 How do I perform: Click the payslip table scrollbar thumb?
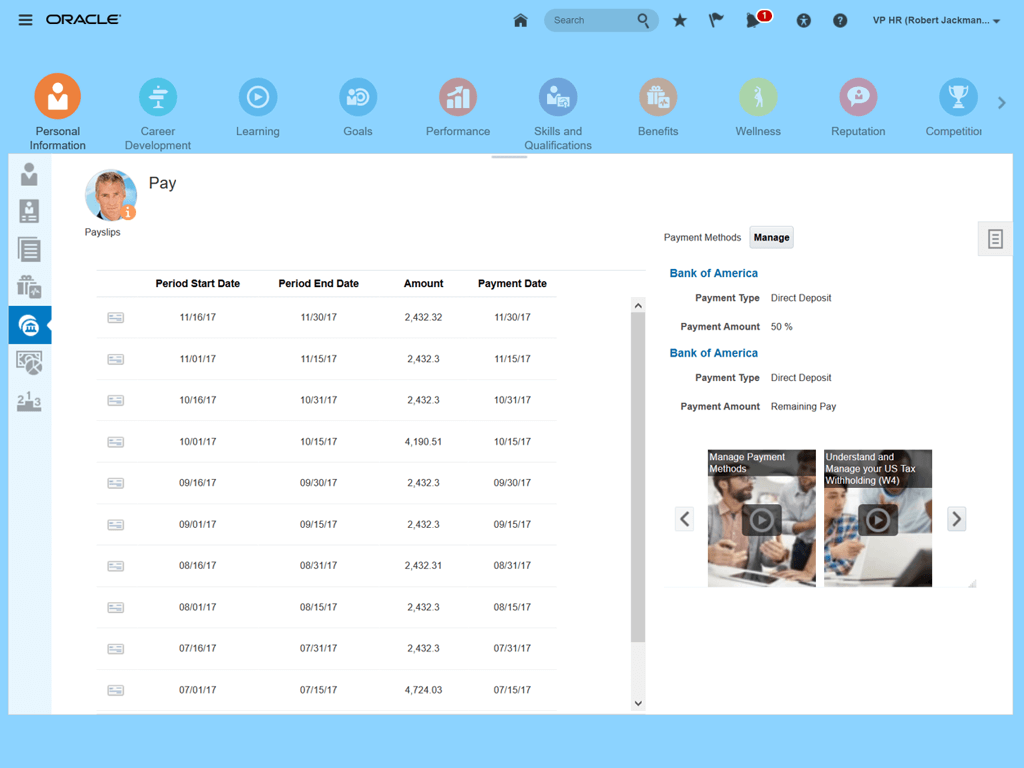pos(638,477)
